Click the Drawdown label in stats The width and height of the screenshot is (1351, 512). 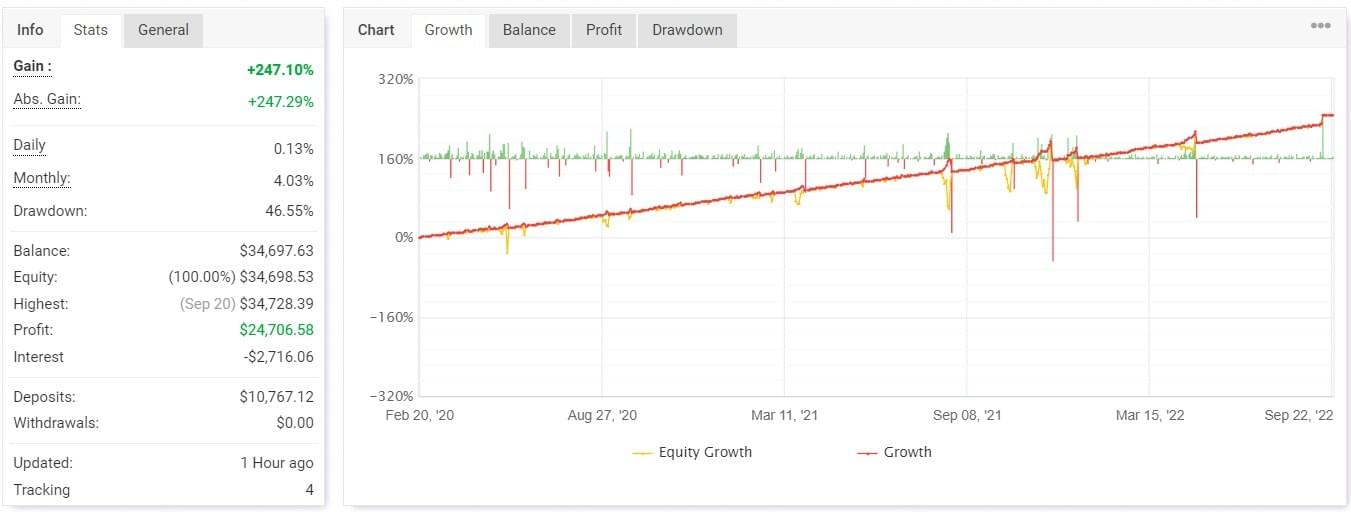pos(50,211)
